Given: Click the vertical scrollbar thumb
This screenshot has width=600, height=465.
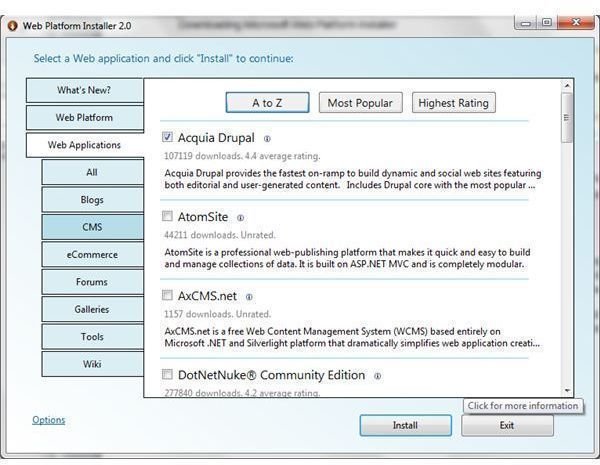Looking at the screenshot, I should click(x=567, y=117).
